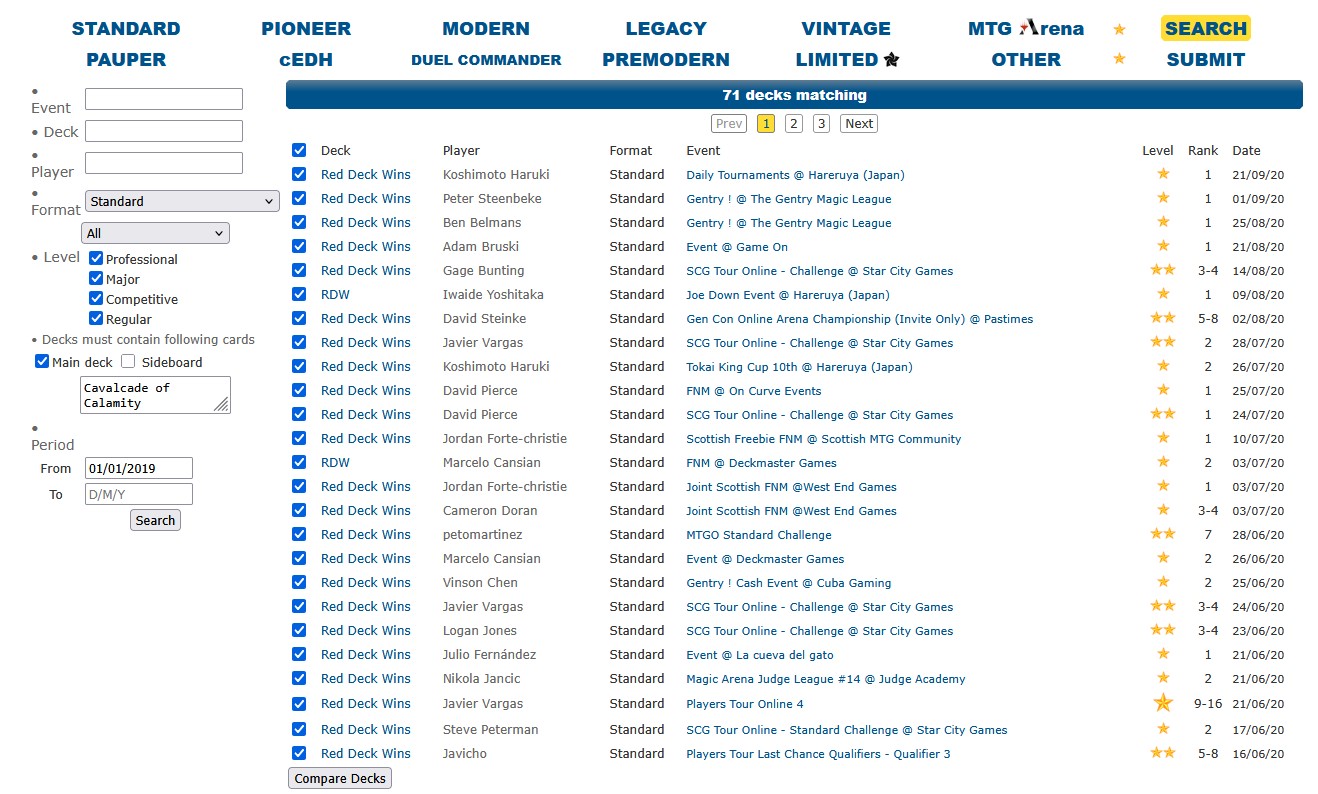Go to results page 2
Viewport: 1318px width, 794px height.
[x=794, y=124]
